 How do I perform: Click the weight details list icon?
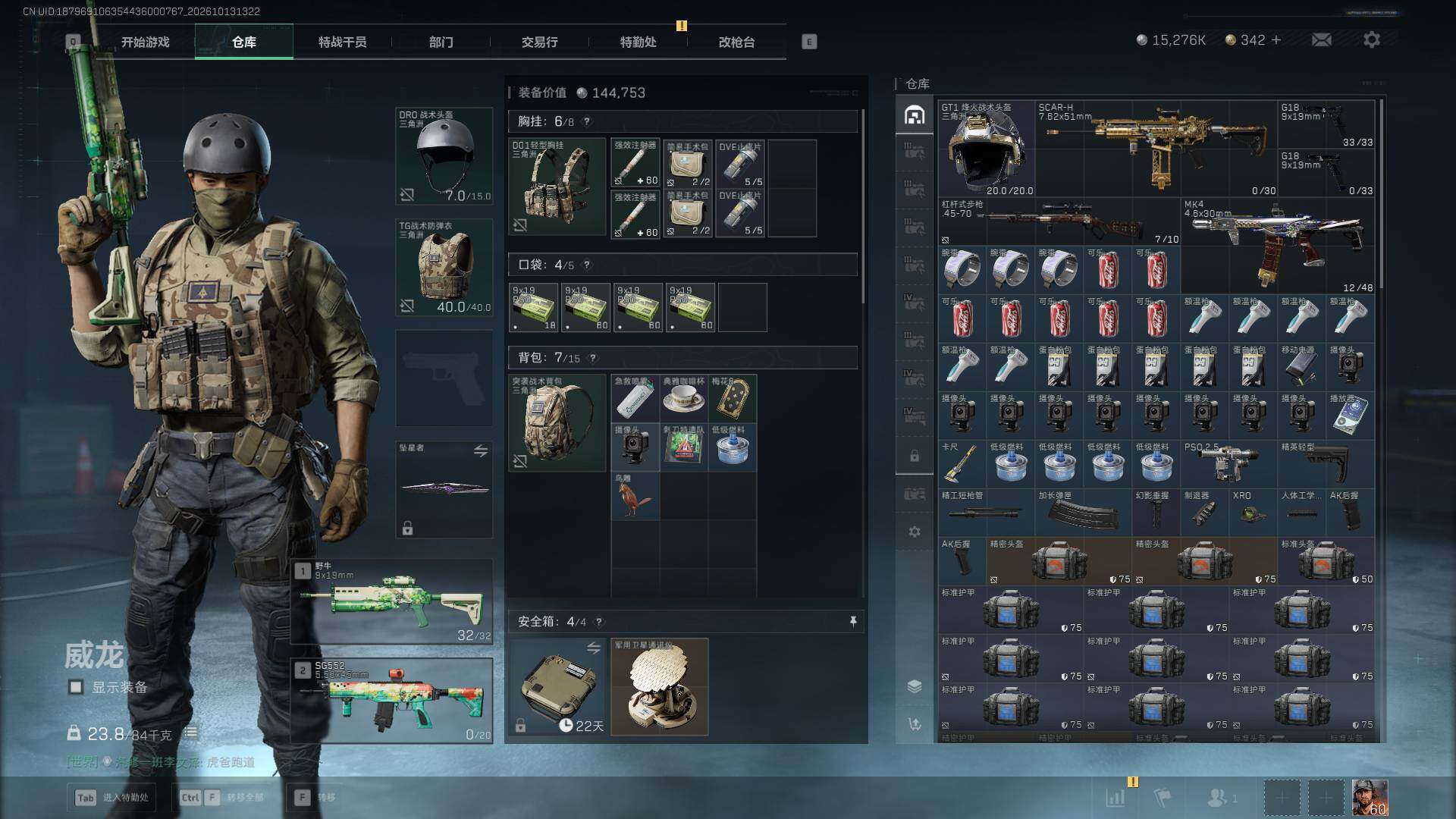(x=190, y=733)
